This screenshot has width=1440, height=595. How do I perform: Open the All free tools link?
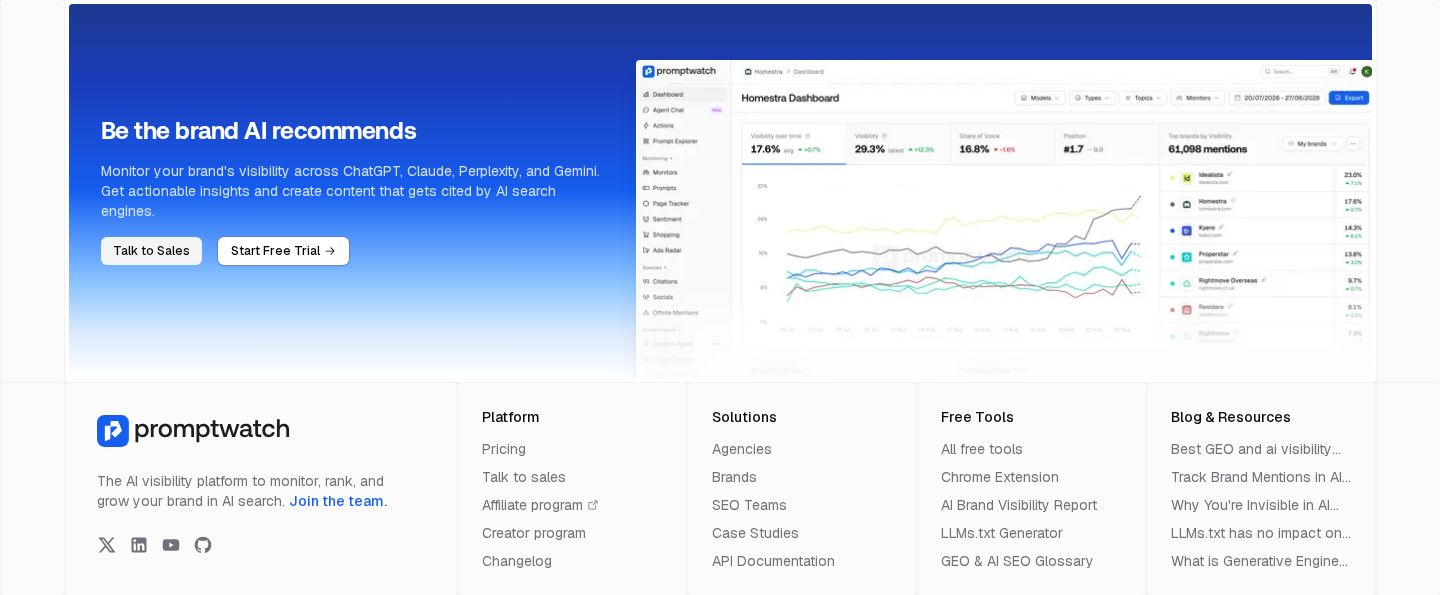982,449
